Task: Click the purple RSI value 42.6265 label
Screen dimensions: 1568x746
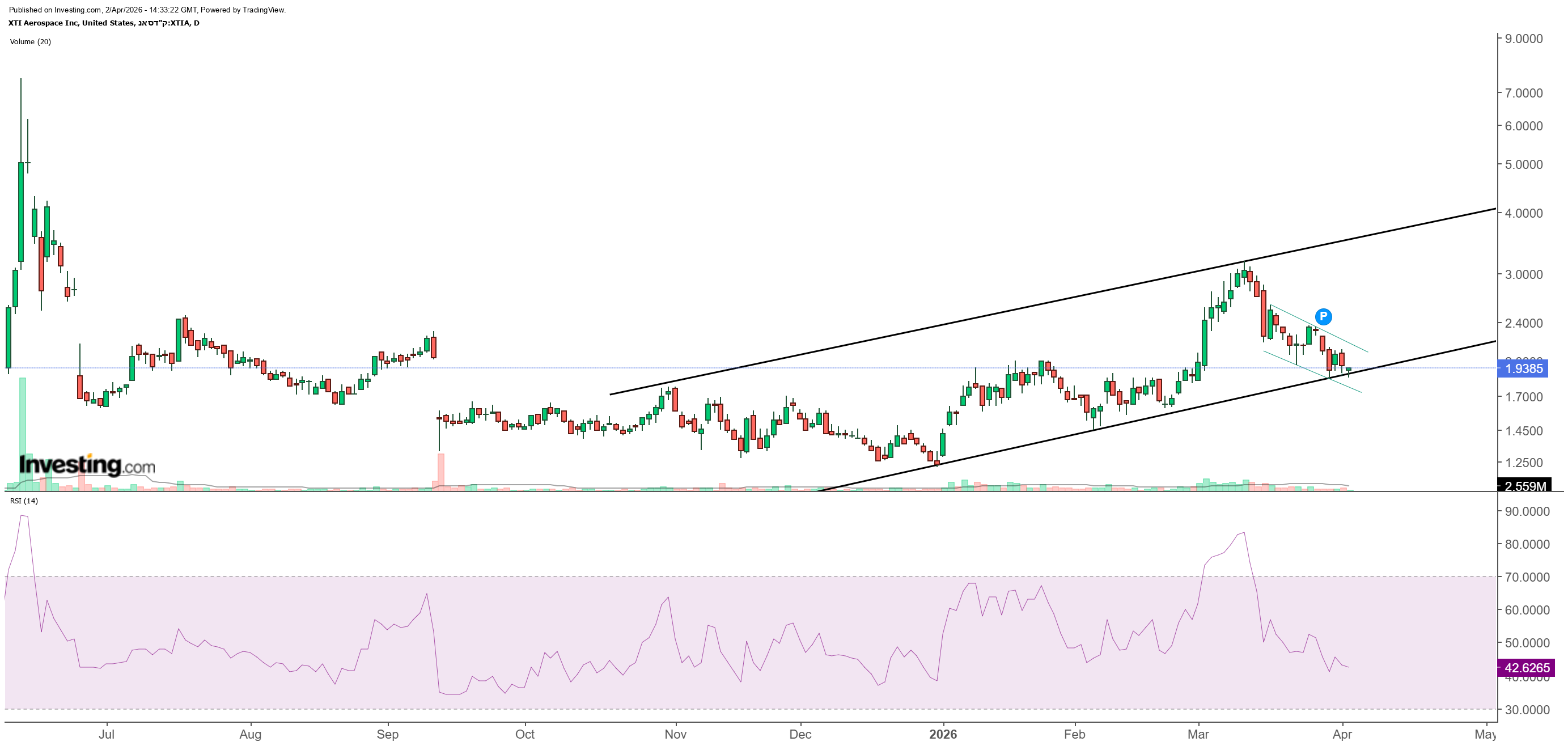Action: [1527, 668]
